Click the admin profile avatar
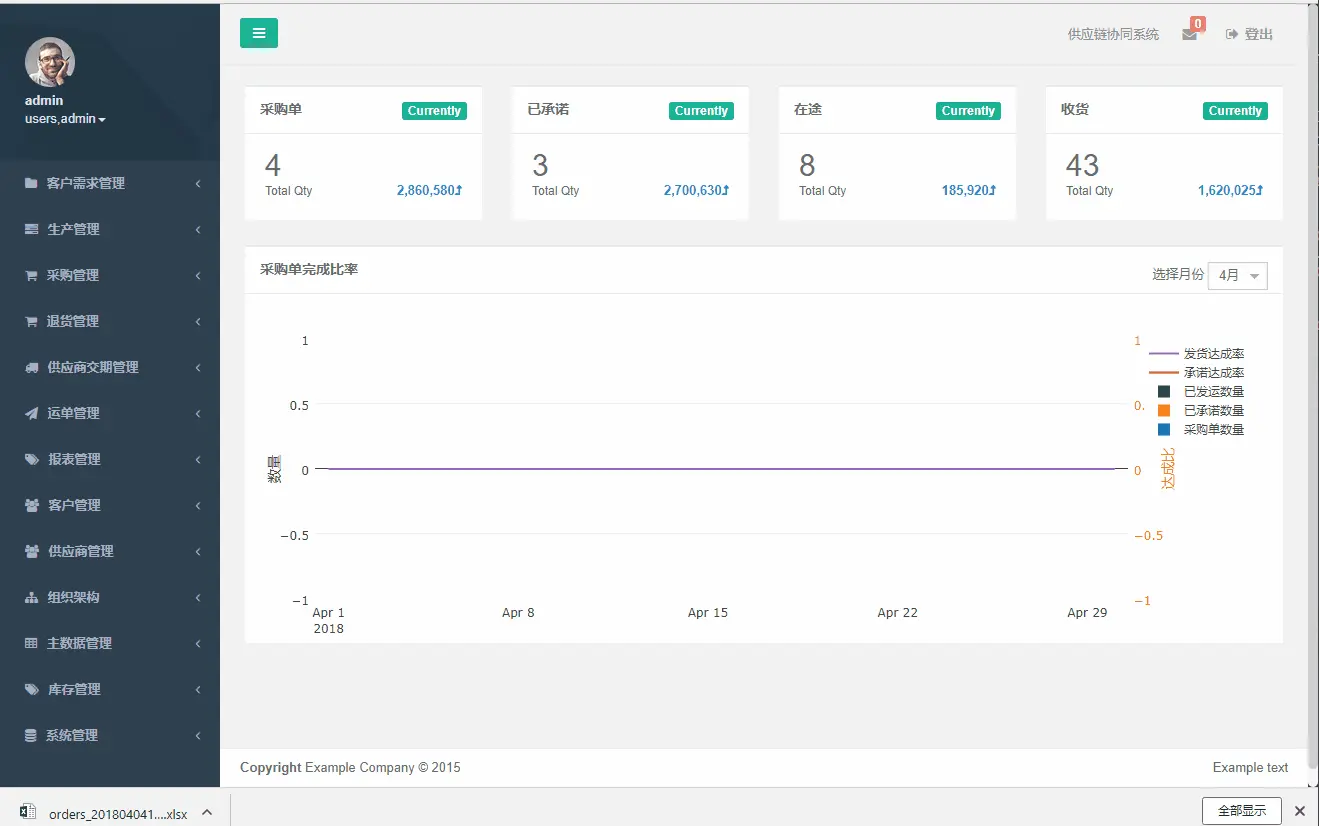This screenshot has width=1319, height=826. pyautogui.click(x=50, y=62)
